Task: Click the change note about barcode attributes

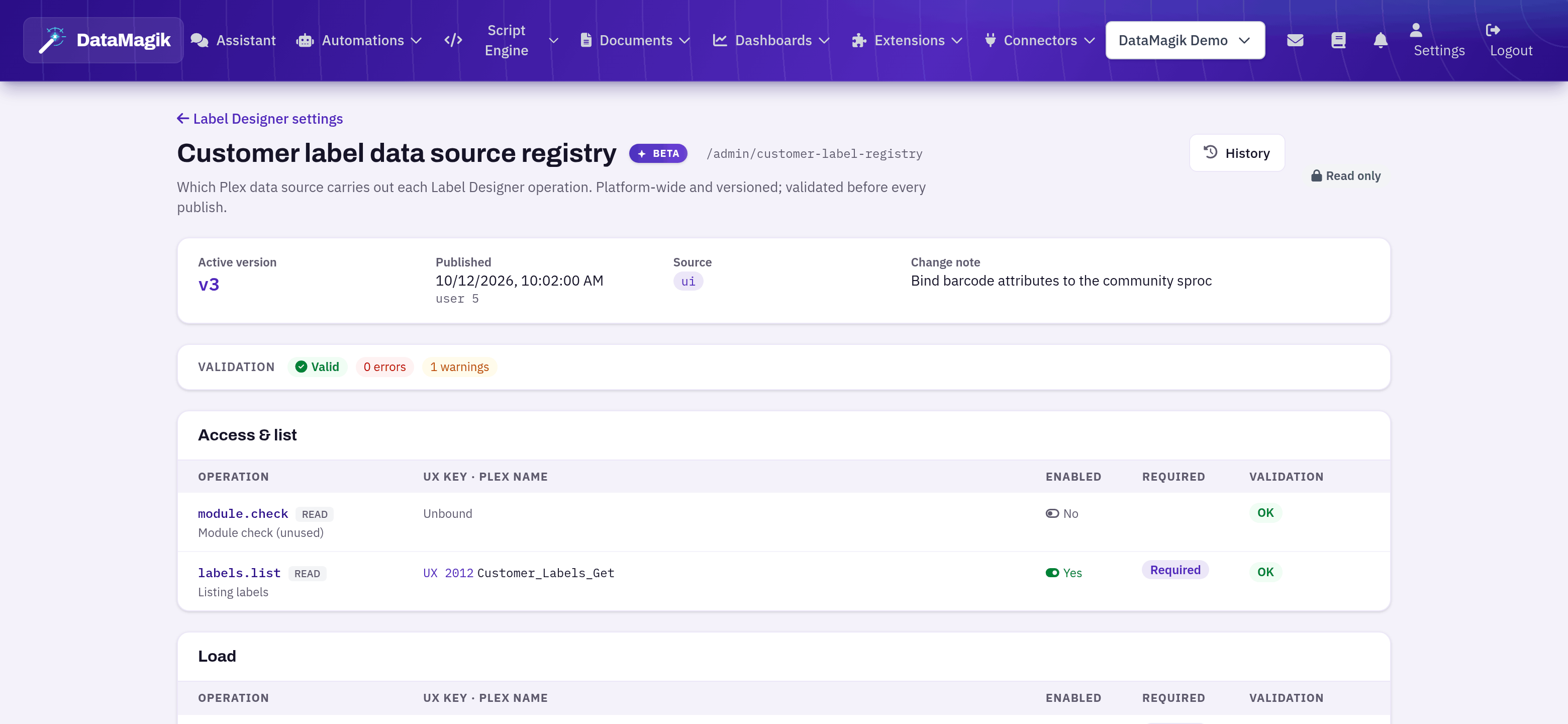Action: [x=1061, y=280]
